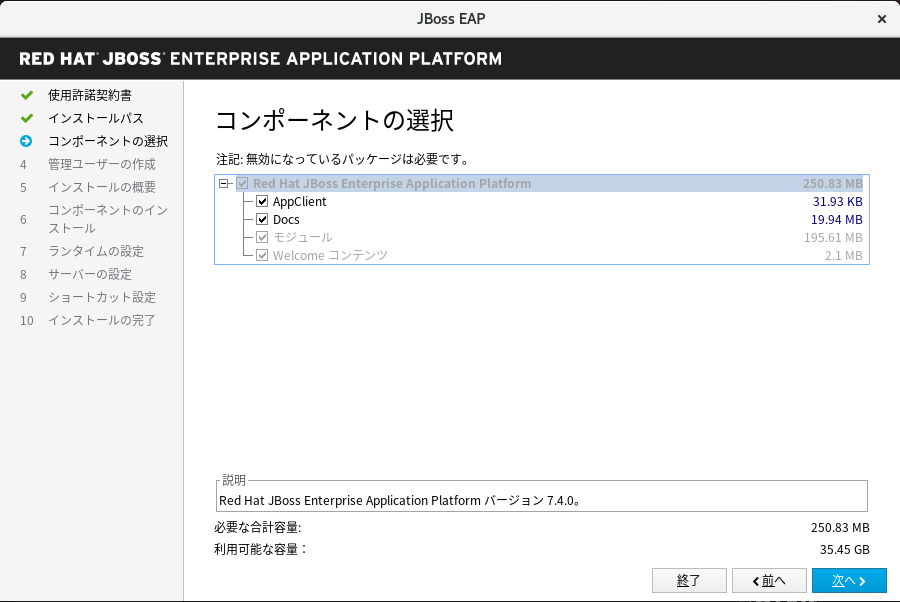Collapse the Red Hat JBoss Enterprise Application Platform tree
The height and width of the screenshot is (602, 900).
click(x=224, y=184)
